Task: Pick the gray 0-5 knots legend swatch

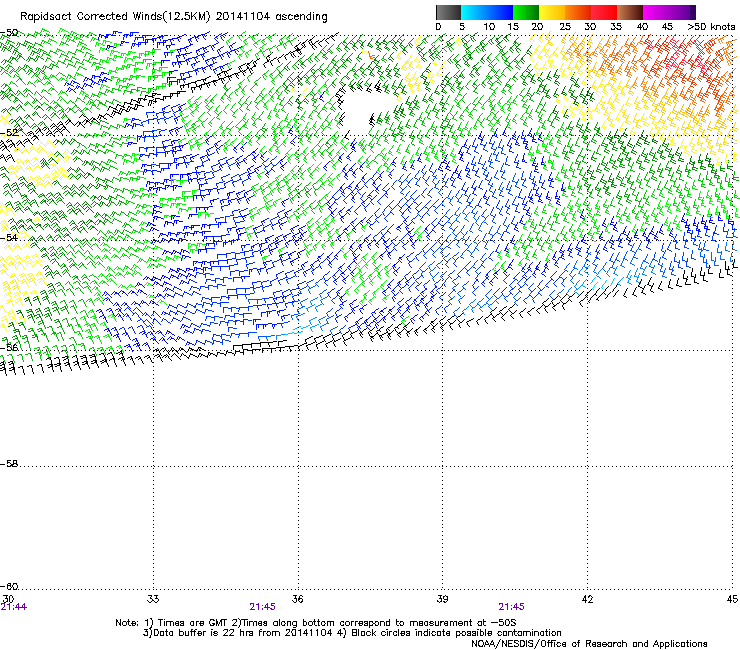Action: point(448,12)
